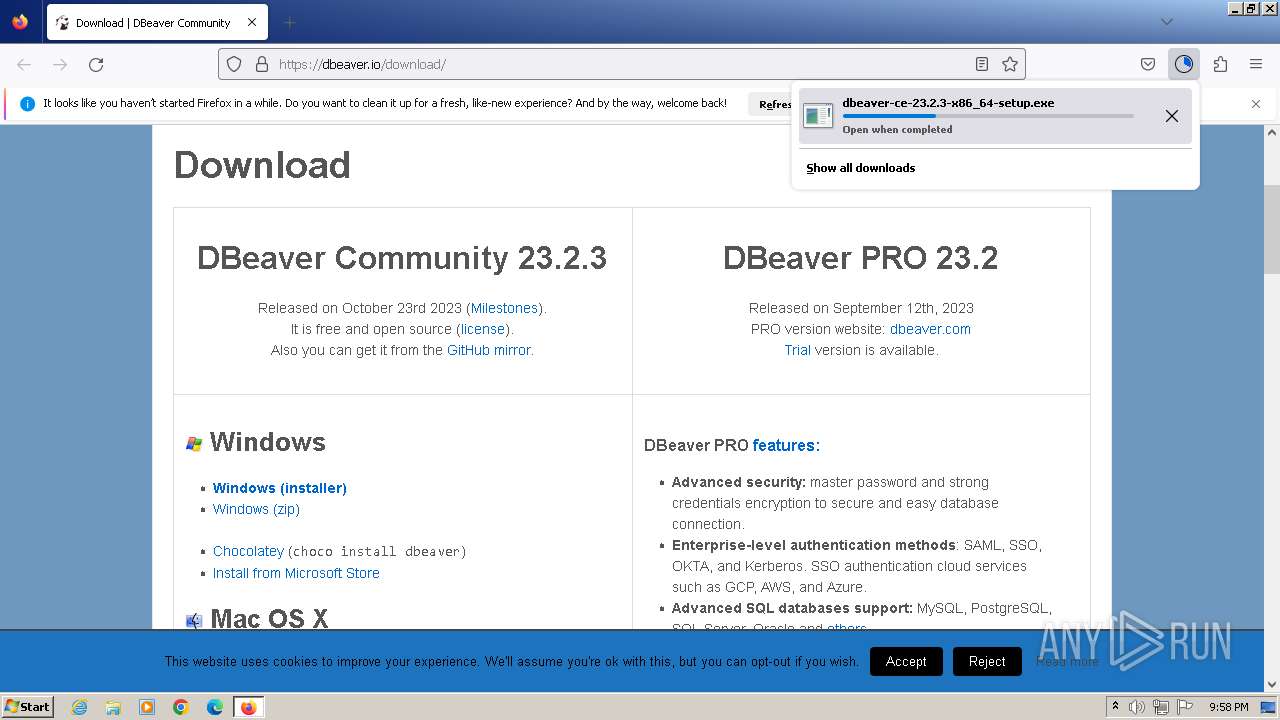Open the dbeaver.com link

point(930,329)
